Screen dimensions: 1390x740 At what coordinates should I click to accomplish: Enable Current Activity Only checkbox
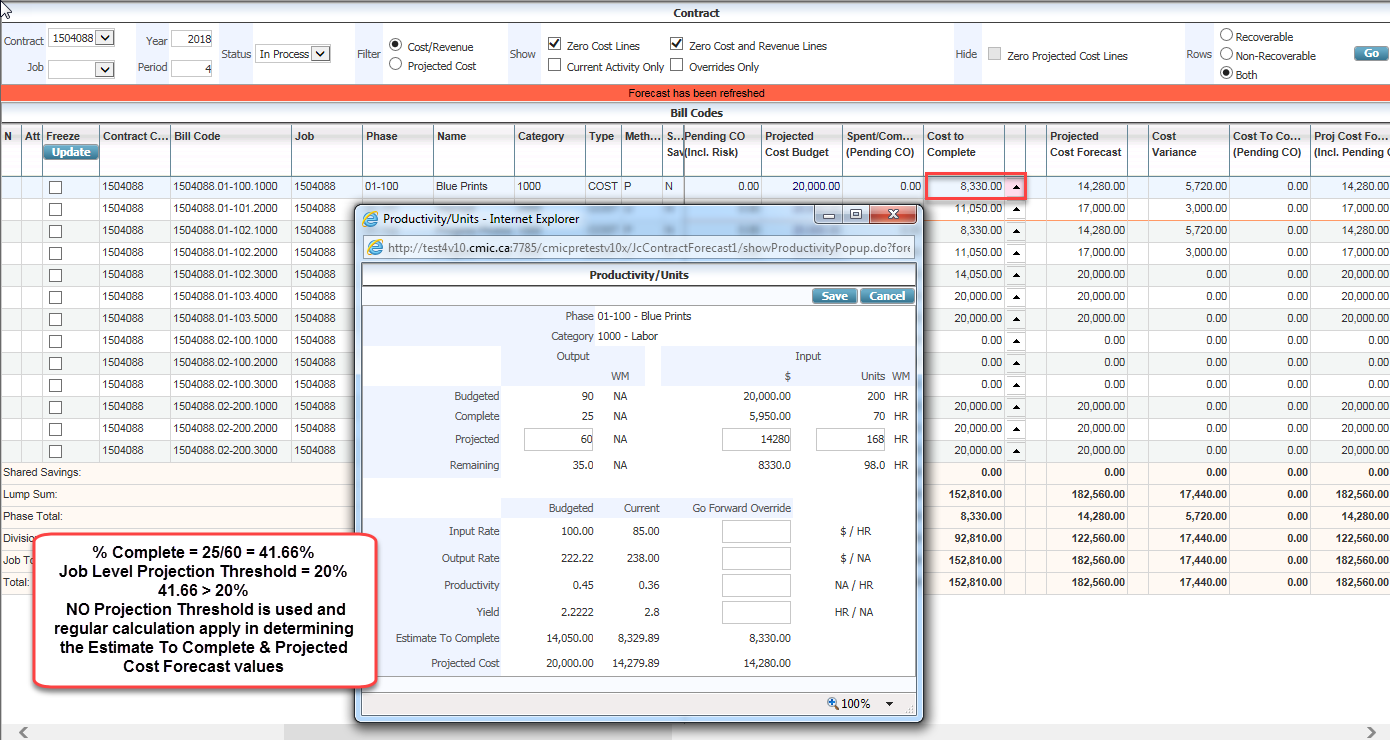click(555, 65)
